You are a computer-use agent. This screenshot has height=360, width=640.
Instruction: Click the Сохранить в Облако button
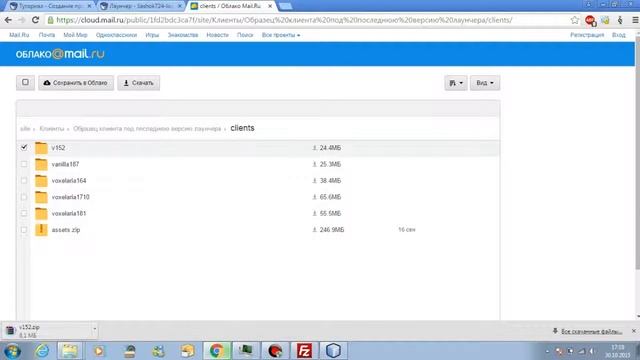(76, 83)
